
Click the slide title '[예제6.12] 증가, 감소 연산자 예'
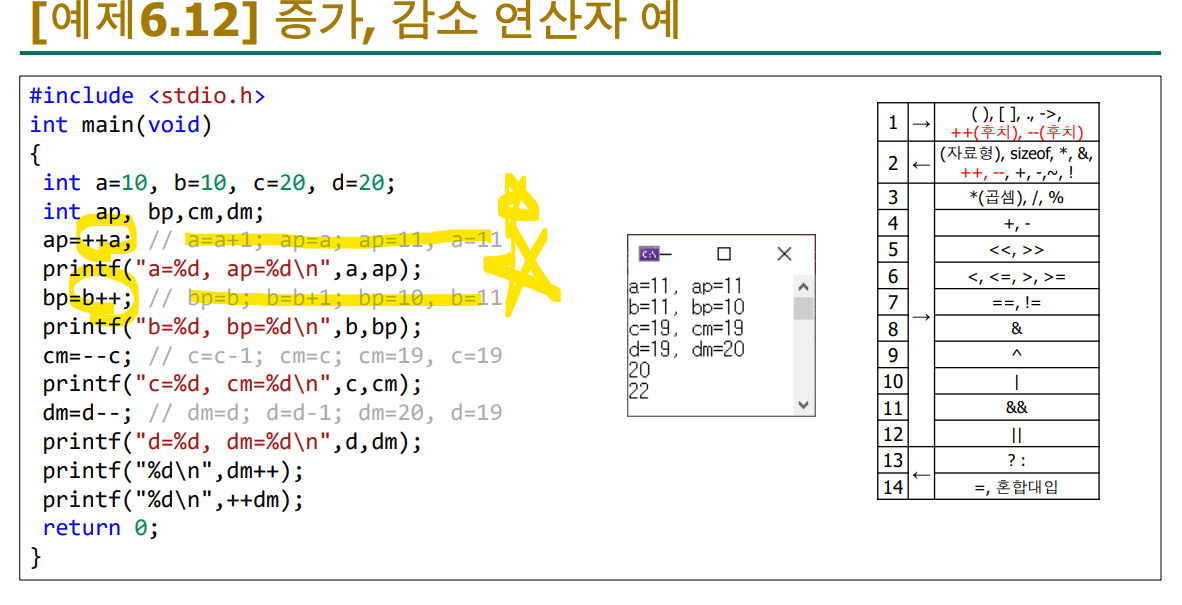(354, 21)
